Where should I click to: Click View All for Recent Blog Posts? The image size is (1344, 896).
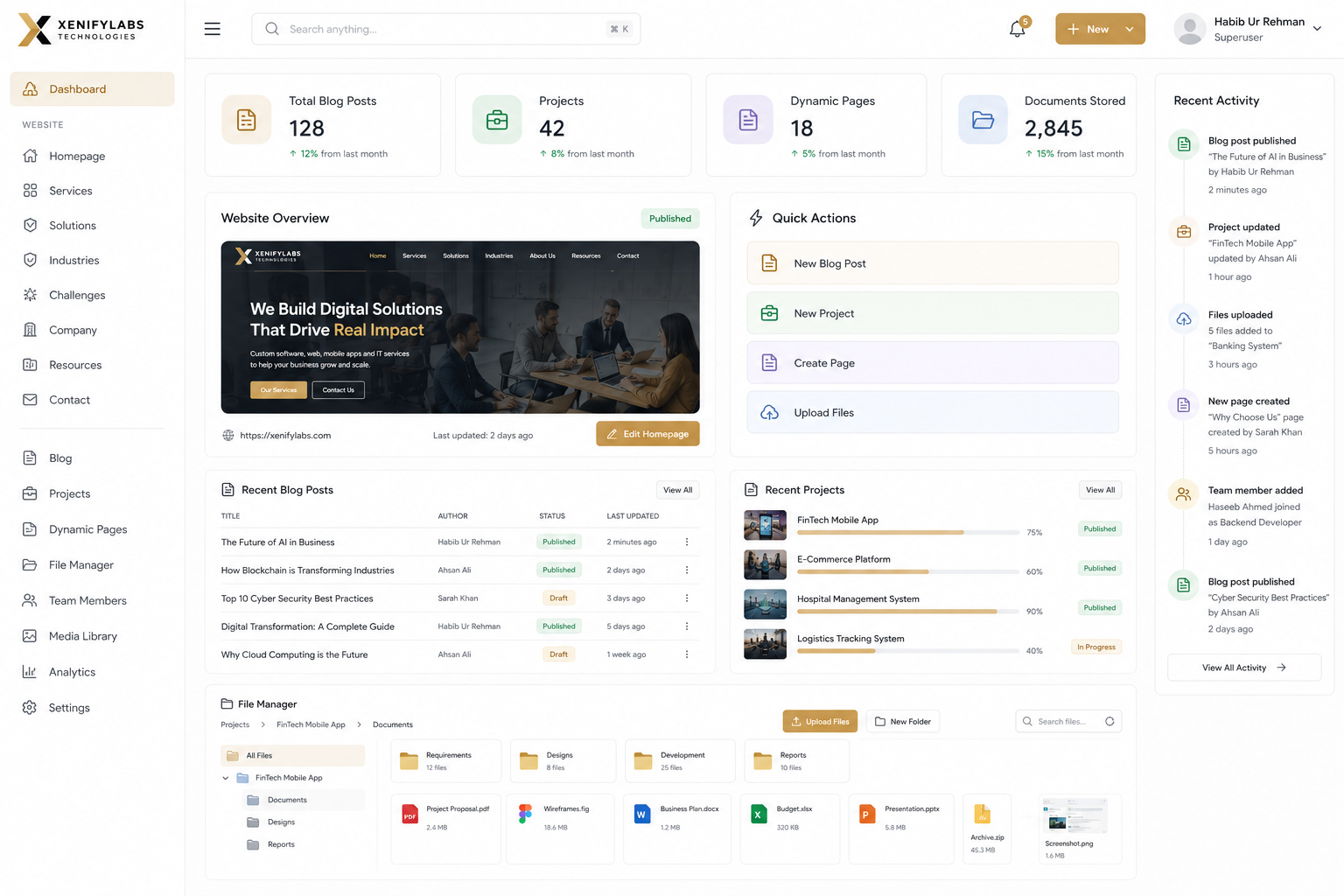[x=677, y=490]
